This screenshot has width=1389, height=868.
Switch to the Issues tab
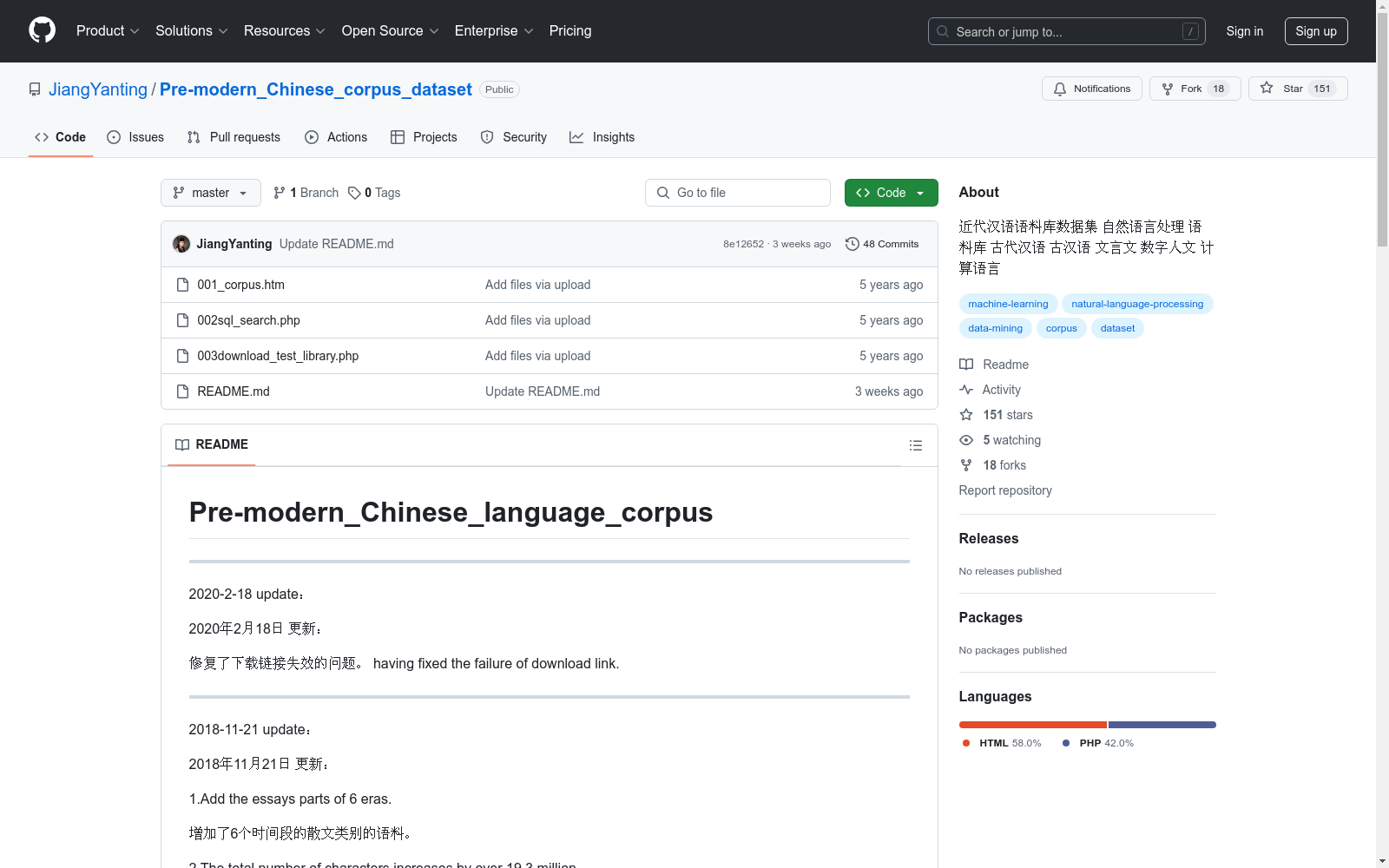pos(135,137)
